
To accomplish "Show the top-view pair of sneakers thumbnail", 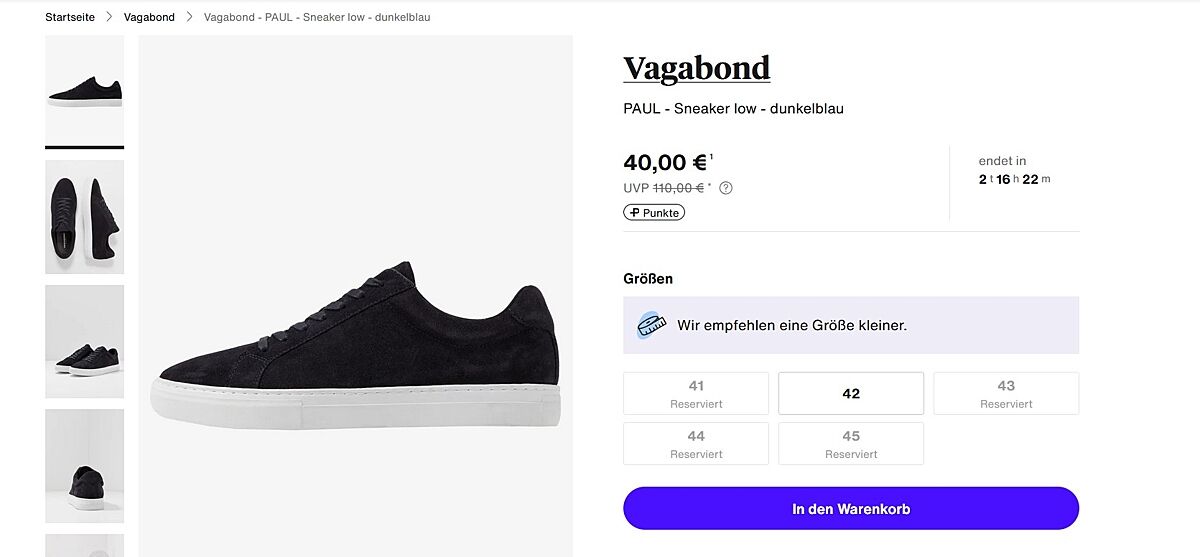I will coord(85,216).
